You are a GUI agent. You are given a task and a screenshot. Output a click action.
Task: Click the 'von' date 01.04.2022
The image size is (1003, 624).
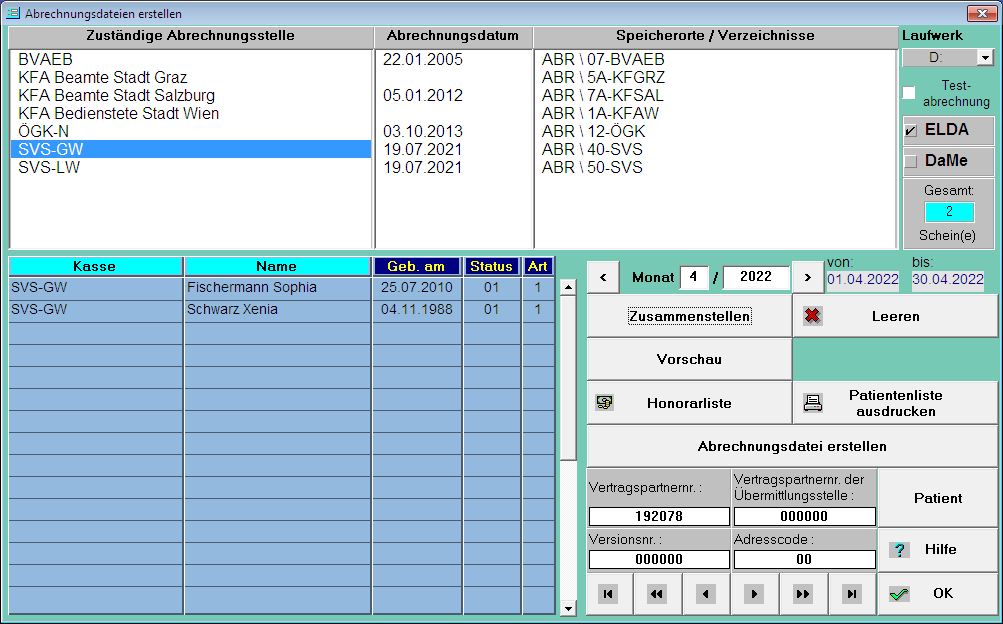click(x=863, y=279)
